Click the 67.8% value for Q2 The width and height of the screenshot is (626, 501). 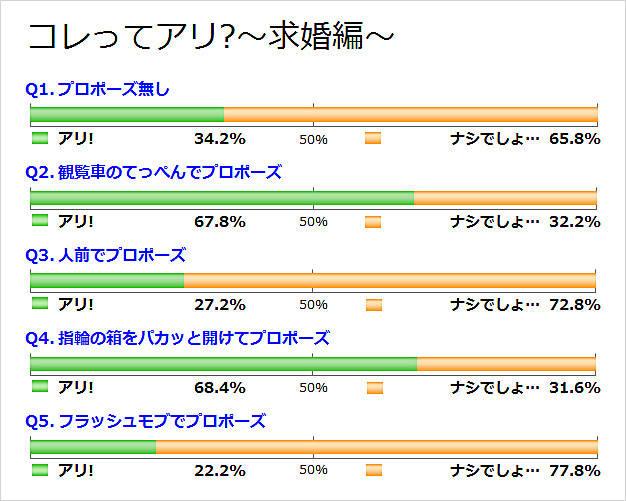point(220,222)
